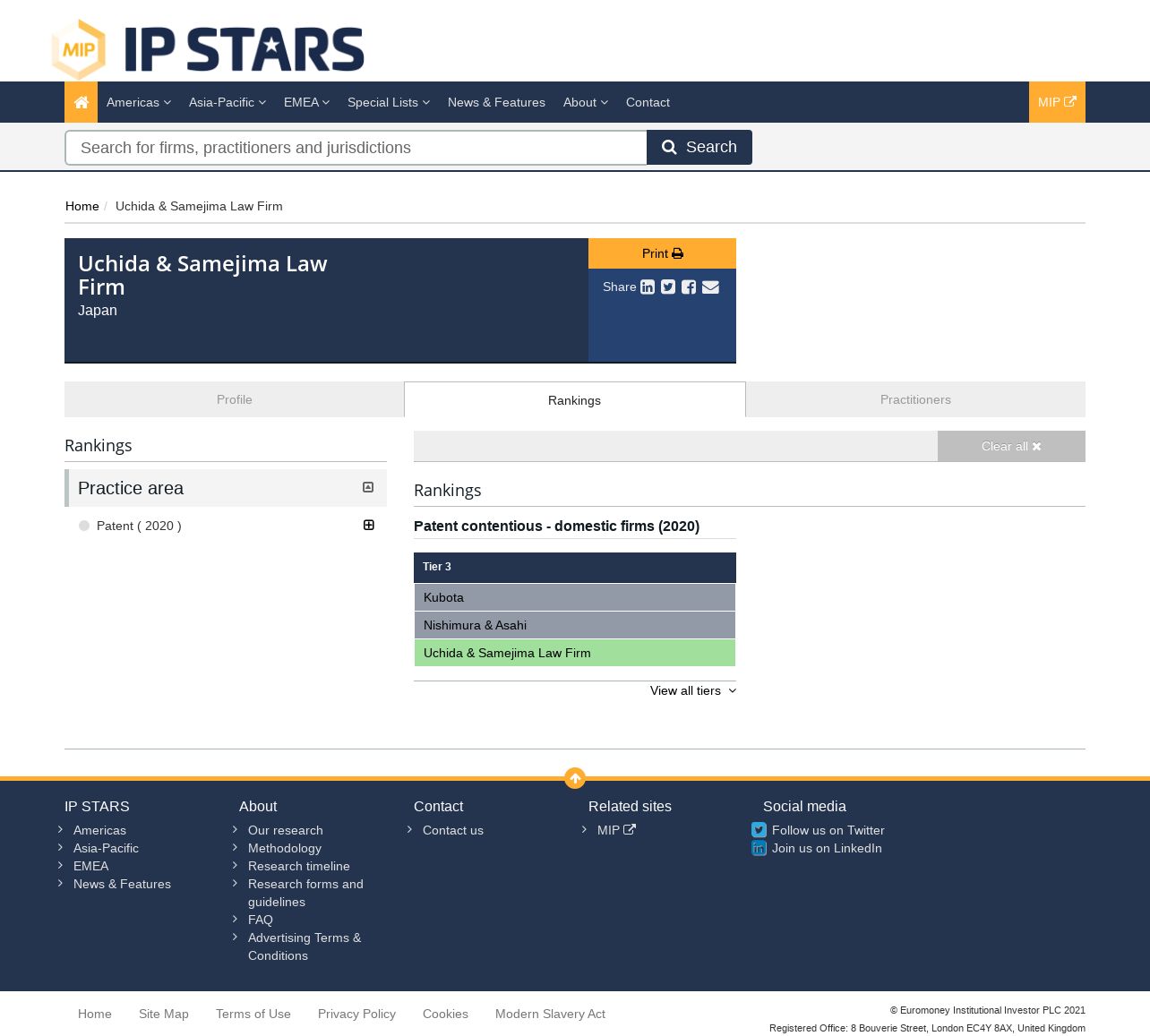Image resolution: width=1150 pixels, height=1036 pixels.
Task: Click the Twitter icon in footer
Action: pyautogui.click(x=759, y=830)
